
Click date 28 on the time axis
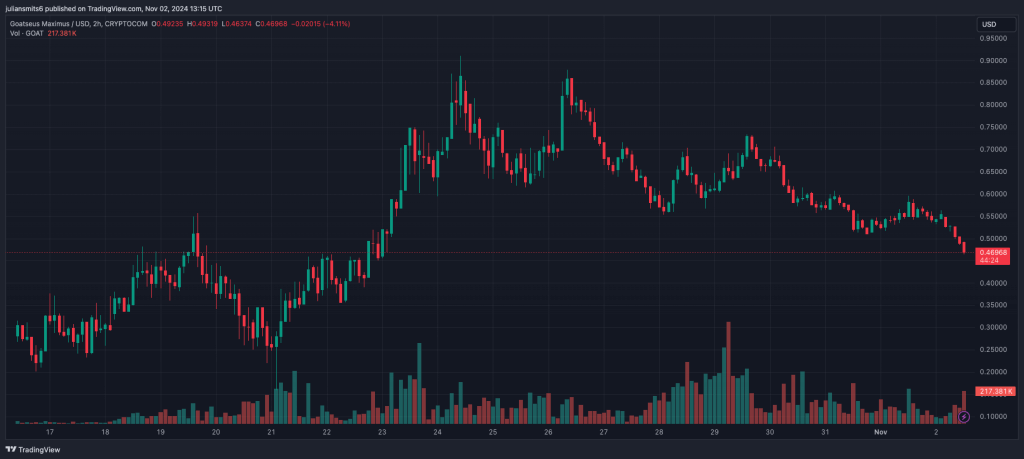(x=660, y=432)
